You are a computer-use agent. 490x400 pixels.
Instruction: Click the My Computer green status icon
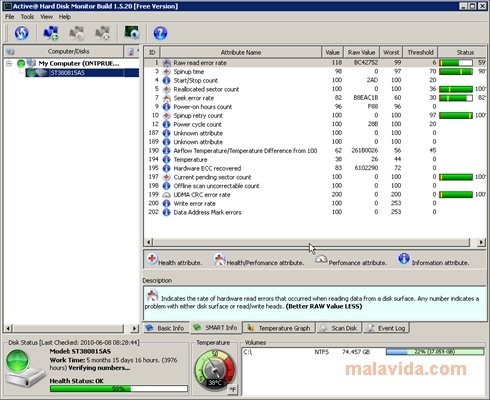point(21,63)
